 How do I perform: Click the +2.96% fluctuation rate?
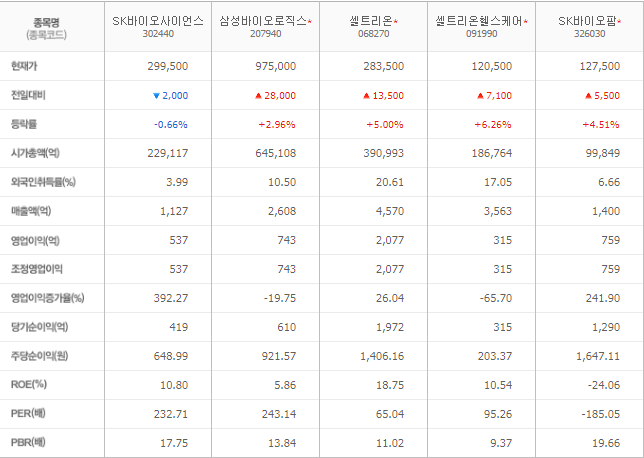click(277, 124)
